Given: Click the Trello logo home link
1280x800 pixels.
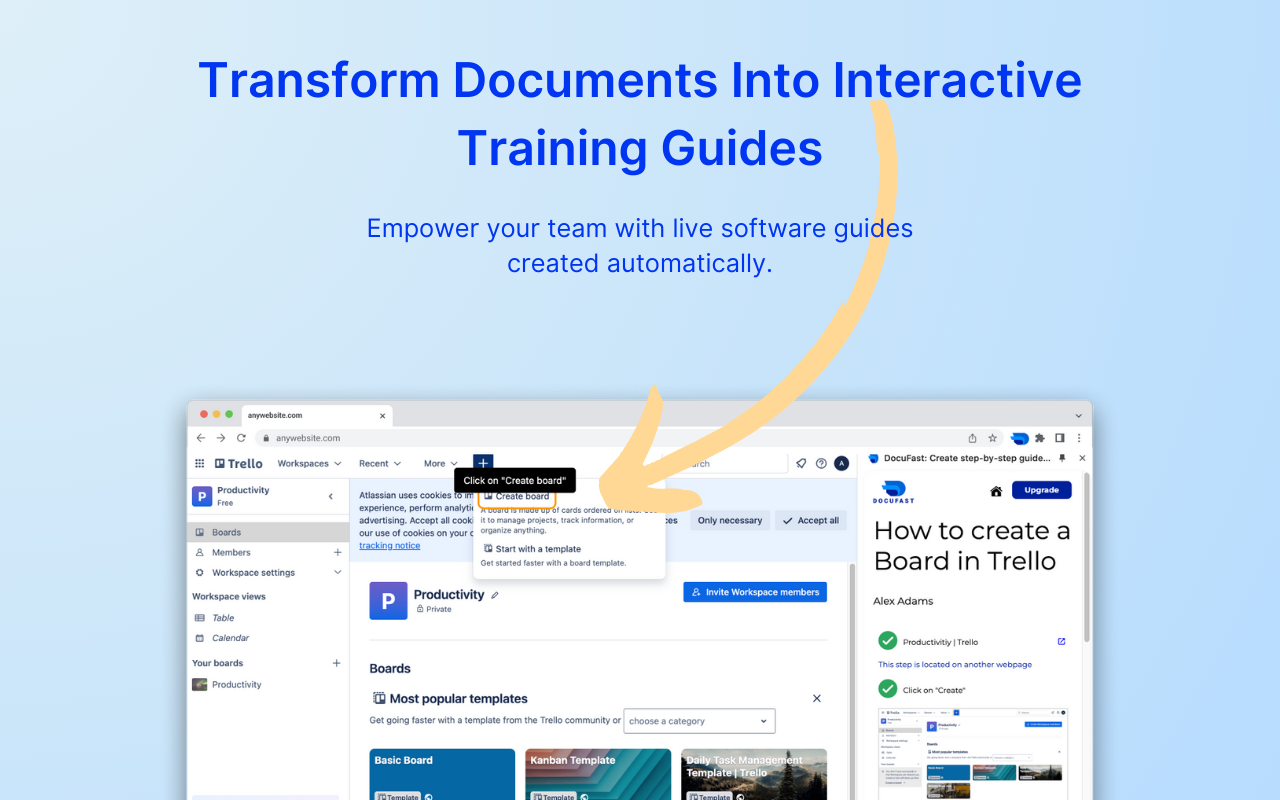Looking at the screenshot, I should (239, 464).
